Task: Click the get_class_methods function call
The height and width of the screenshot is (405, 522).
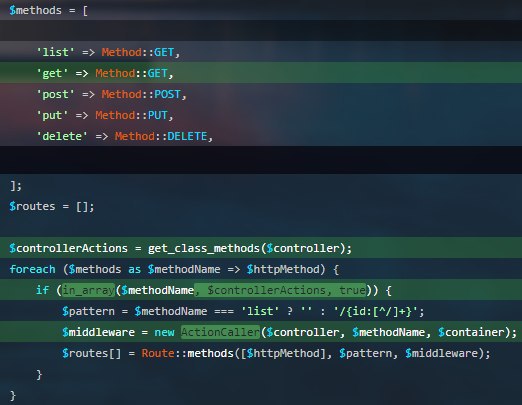Action: pyautogui.click(x=204, y=248)
